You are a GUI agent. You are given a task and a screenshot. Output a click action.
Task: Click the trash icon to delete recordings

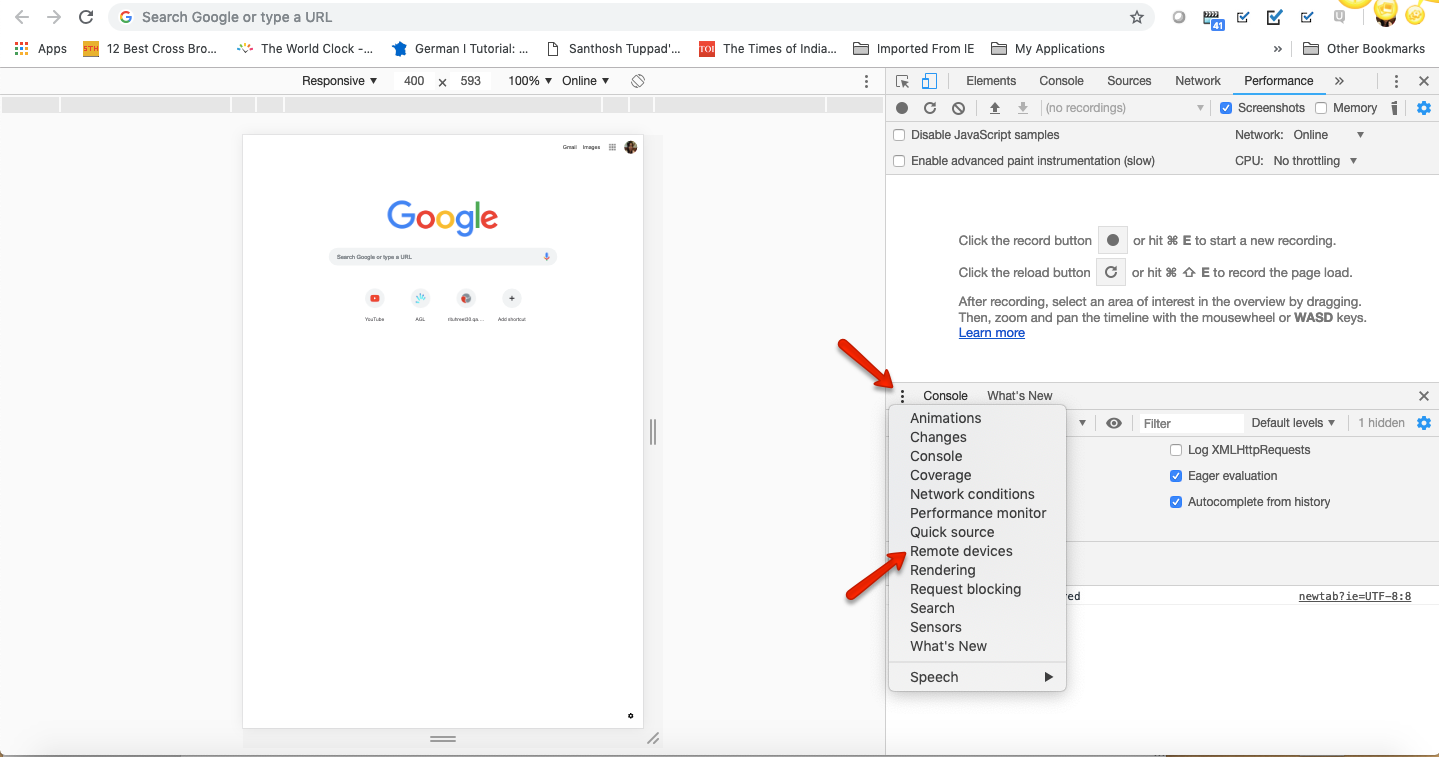coord(1395,107)
